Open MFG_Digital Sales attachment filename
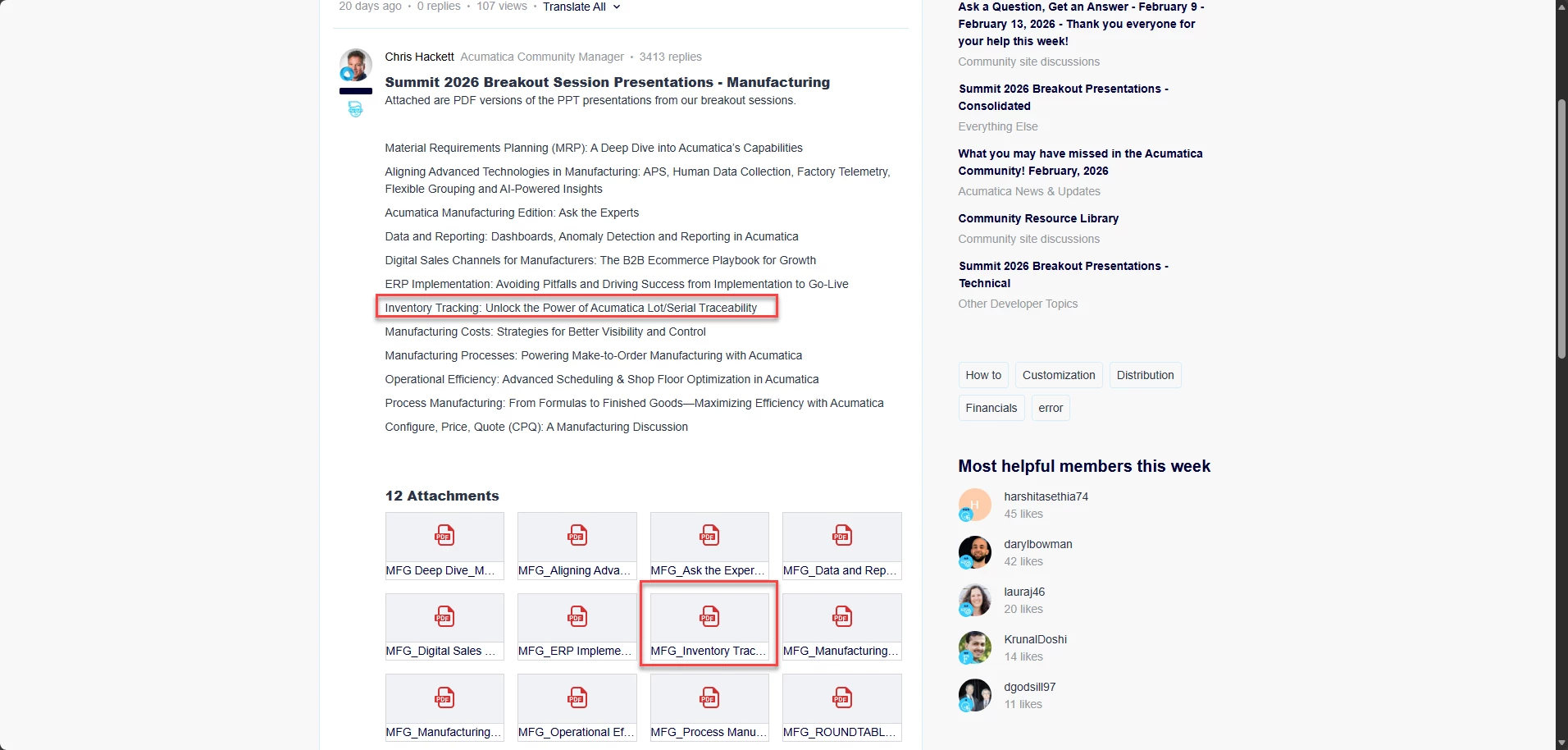Screen dimensions: 1568x750 (440, 651)
